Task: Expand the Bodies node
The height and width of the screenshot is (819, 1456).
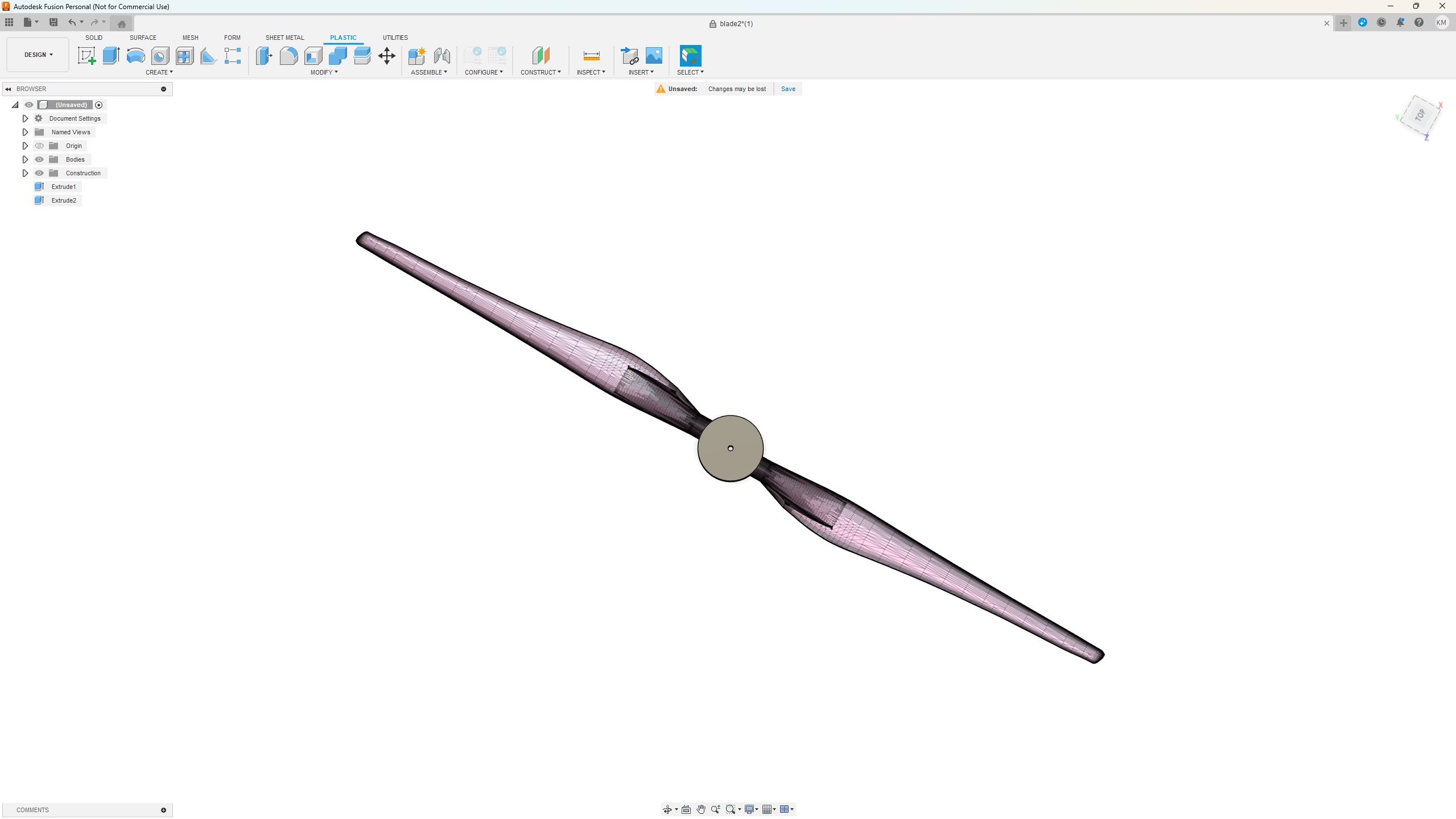Action: [x=25, y=159]
